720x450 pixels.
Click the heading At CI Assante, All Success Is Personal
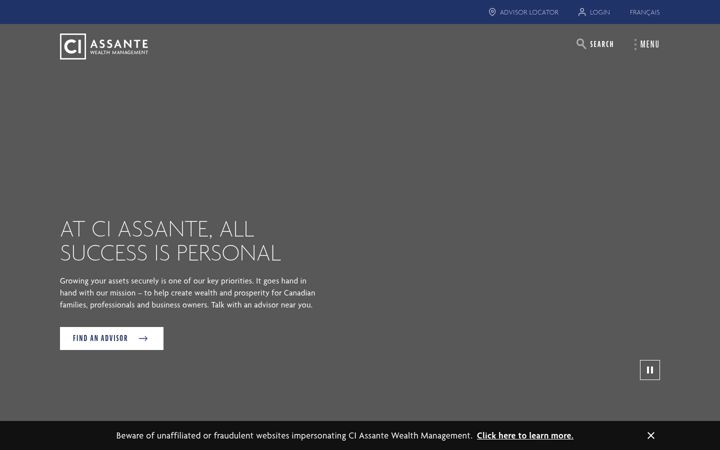170,241
